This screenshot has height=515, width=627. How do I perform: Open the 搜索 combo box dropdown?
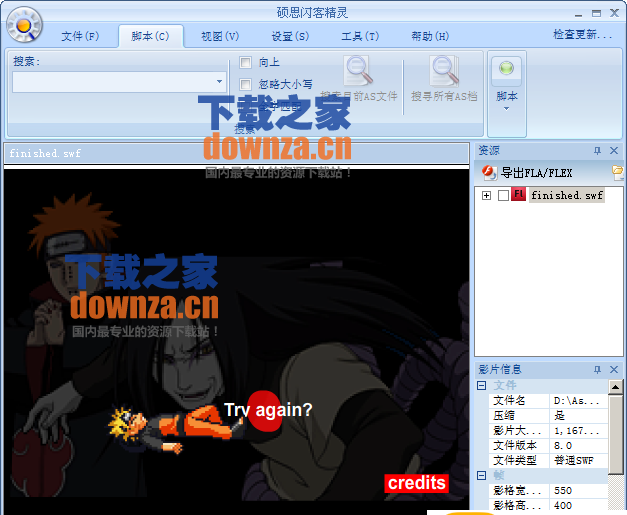pyautogui.click(x=219, y=82)
